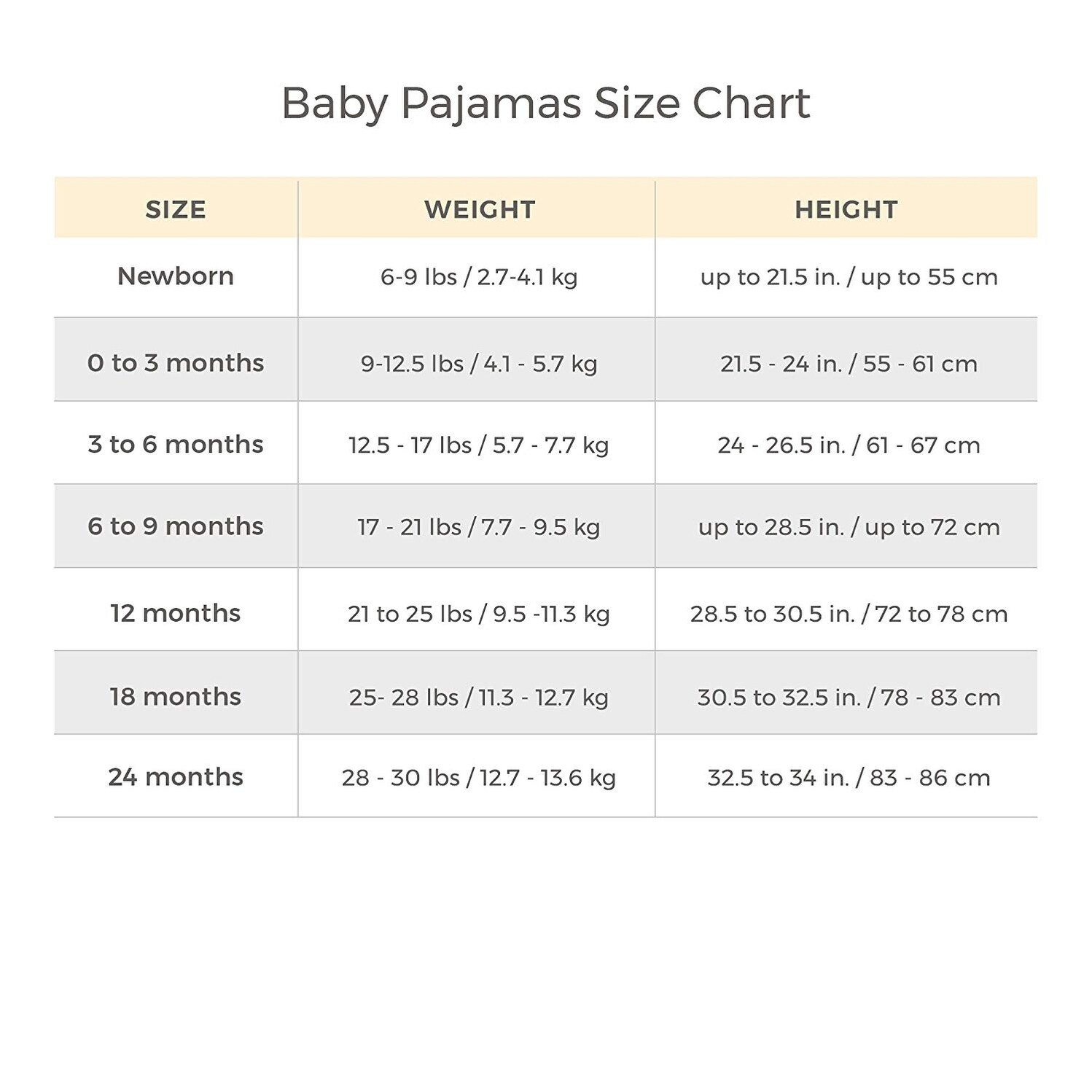Click the Newborn weight 6-9 lbs cell
Screen dimensions: 1092x1092
click(x=479, y=277)
